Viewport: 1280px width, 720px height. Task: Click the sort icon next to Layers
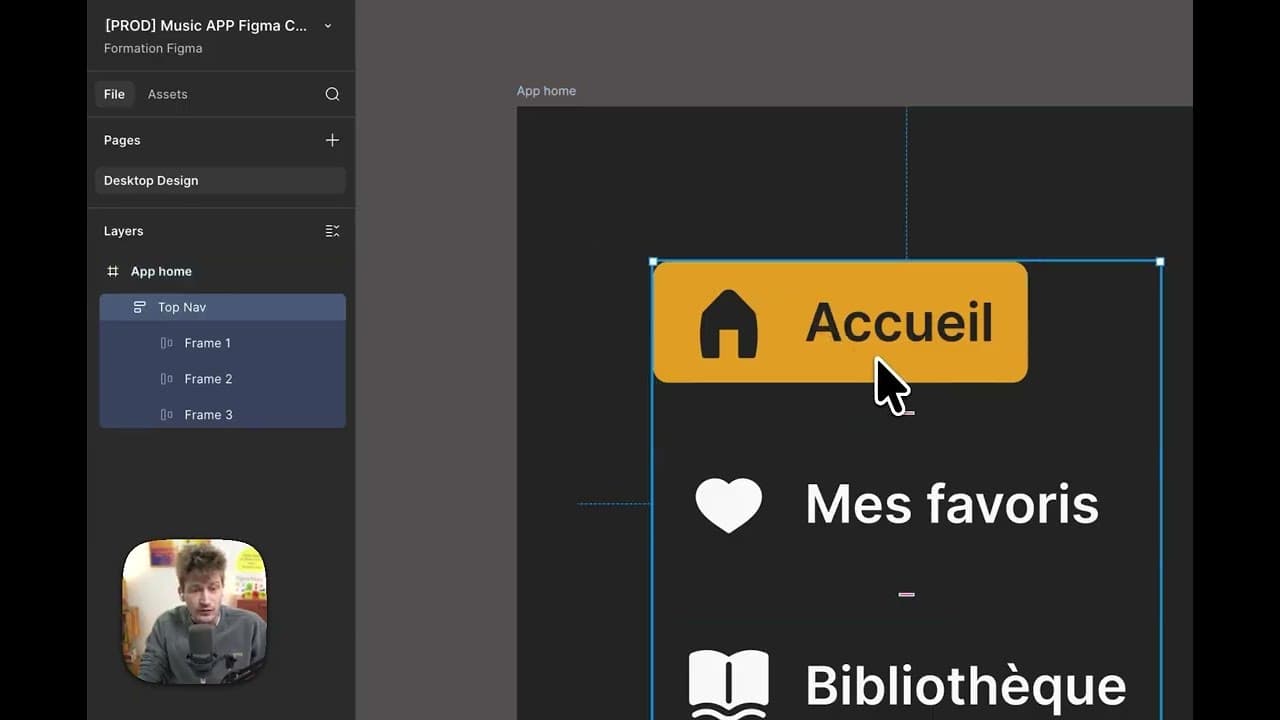point(332,231)
